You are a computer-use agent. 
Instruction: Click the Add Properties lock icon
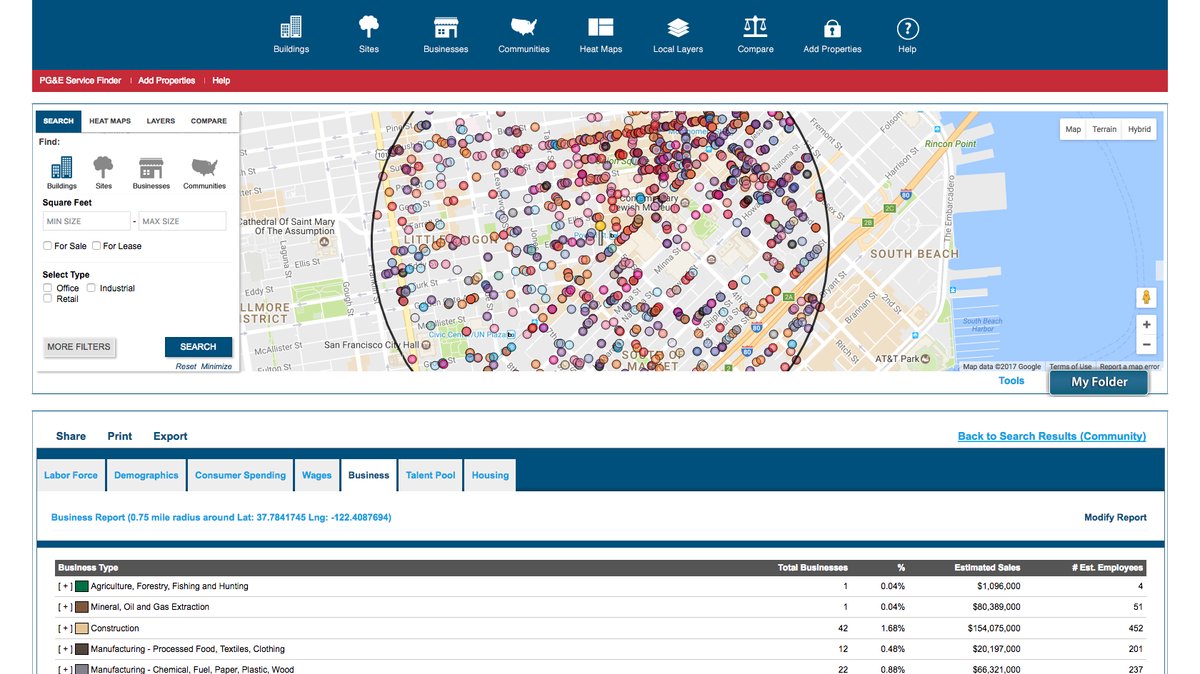[x=832, y=28]
